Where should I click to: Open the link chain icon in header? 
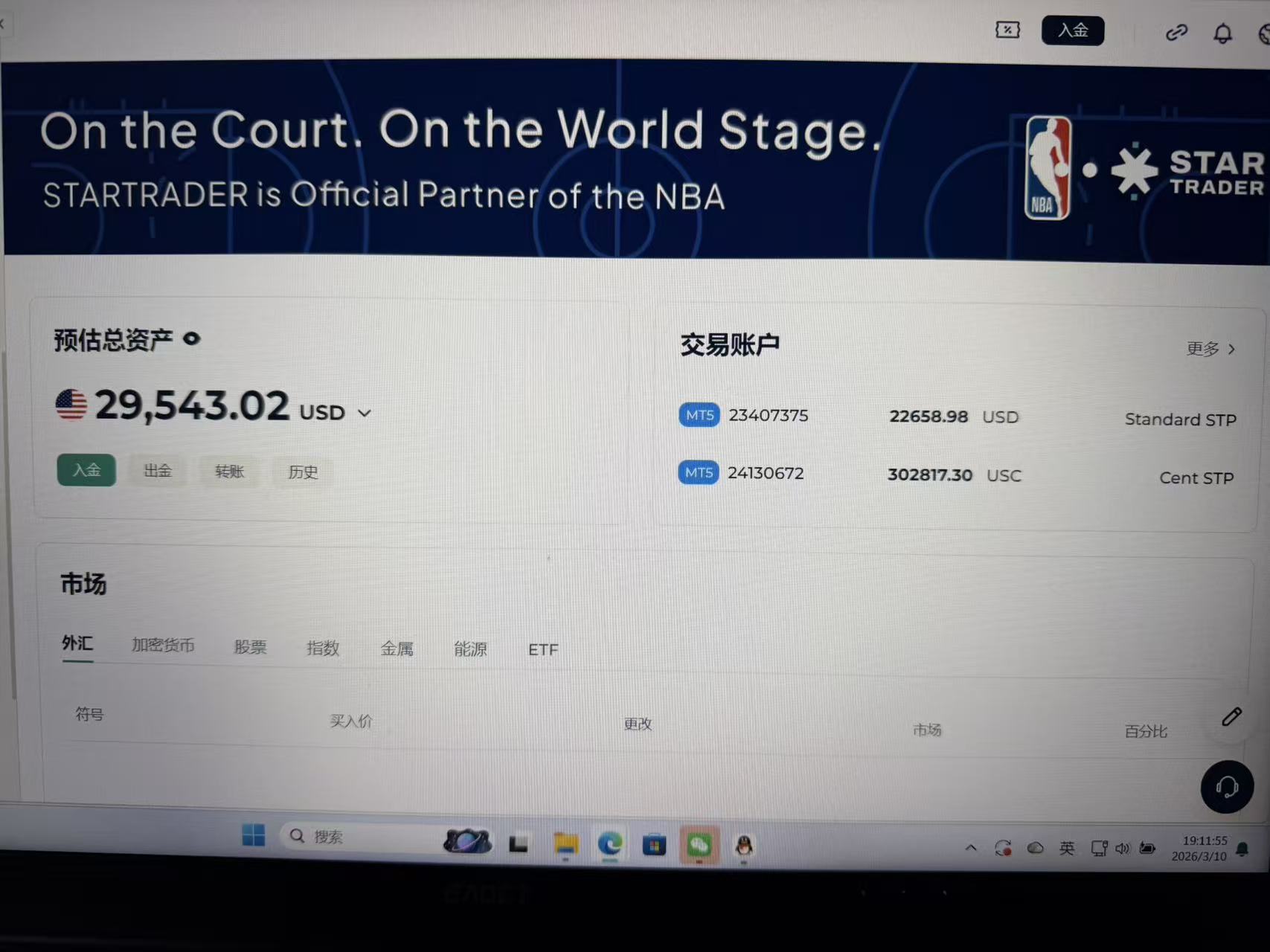tap(1176, 33)
